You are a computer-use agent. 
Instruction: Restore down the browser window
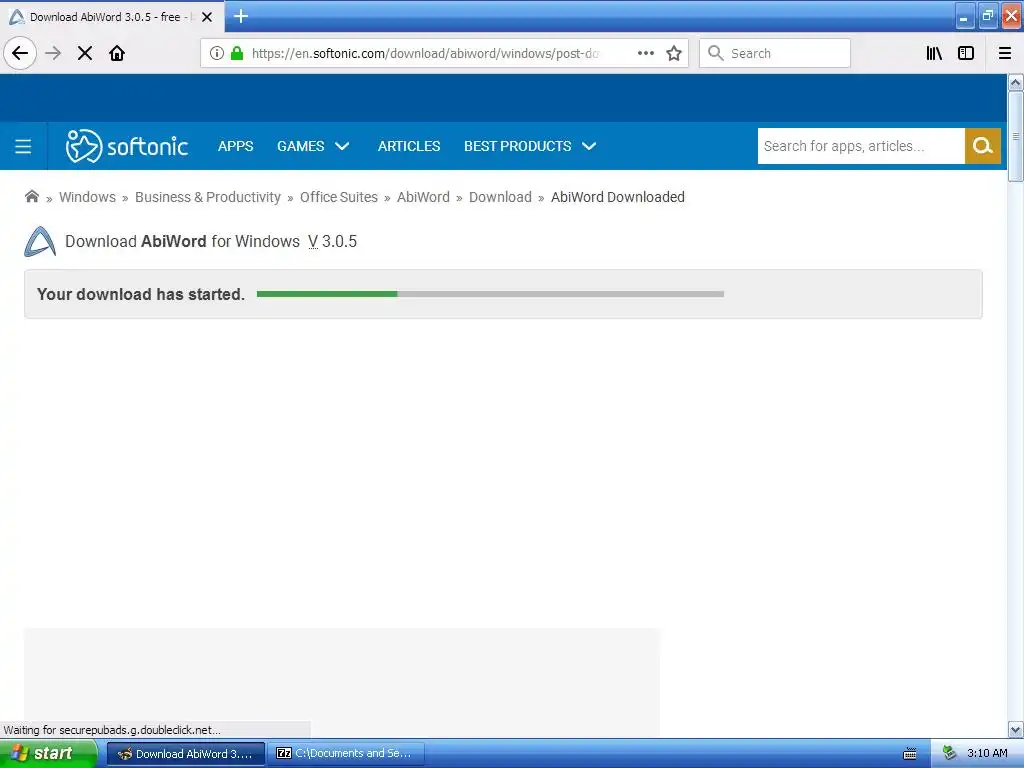(x=987, y=16)
